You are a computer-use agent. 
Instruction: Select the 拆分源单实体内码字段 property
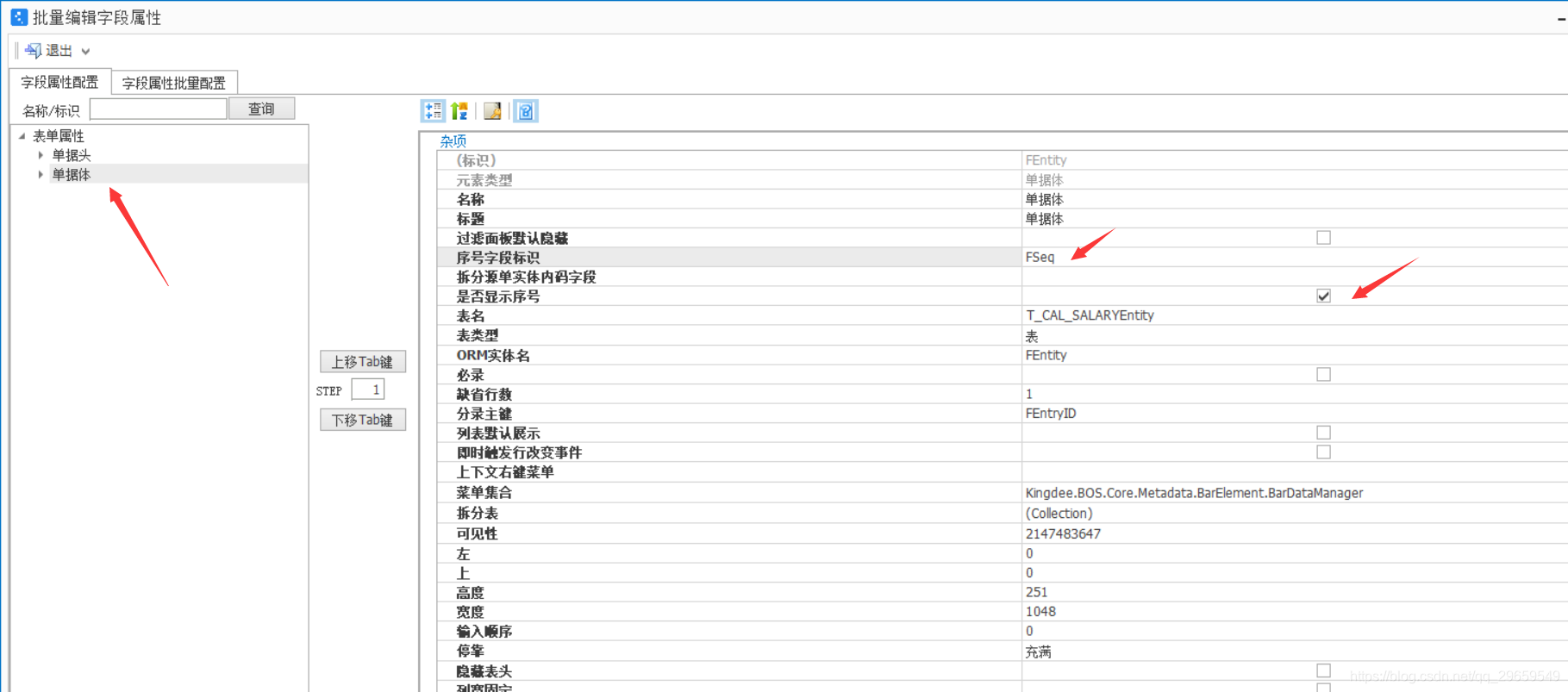pos(526,277)
